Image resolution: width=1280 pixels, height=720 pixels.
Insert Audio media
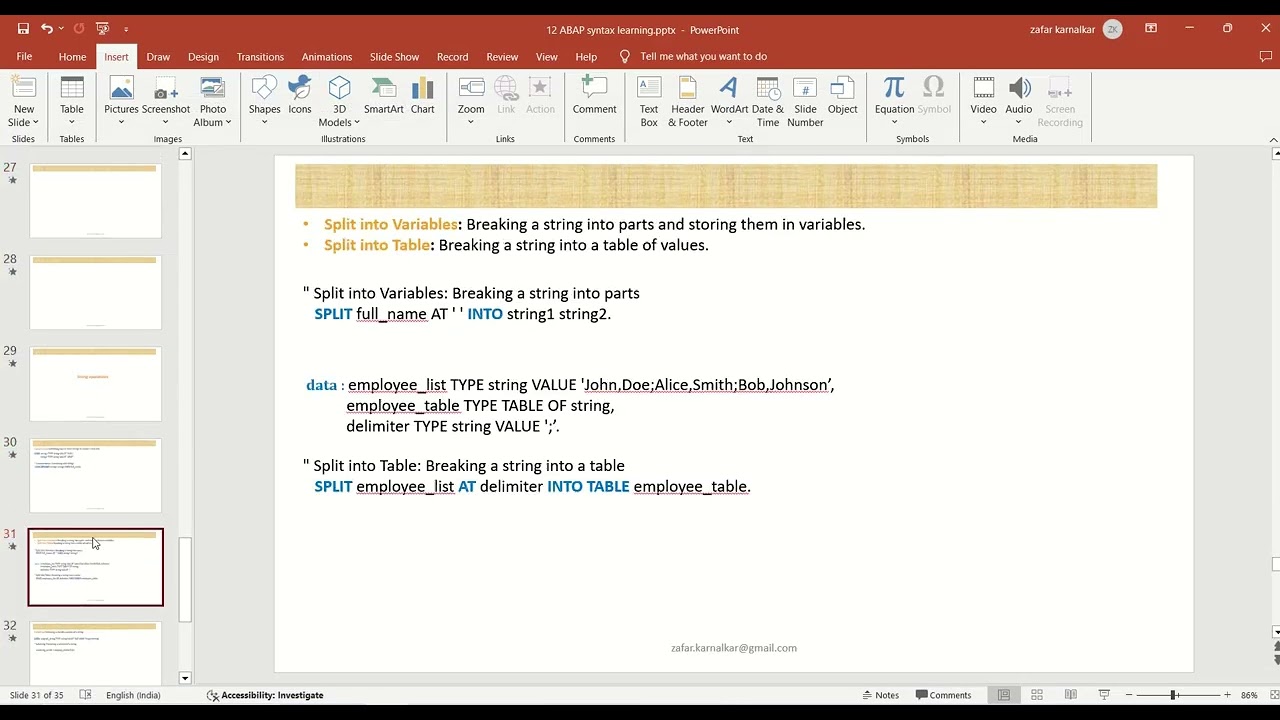click(x=1019, y=102)
